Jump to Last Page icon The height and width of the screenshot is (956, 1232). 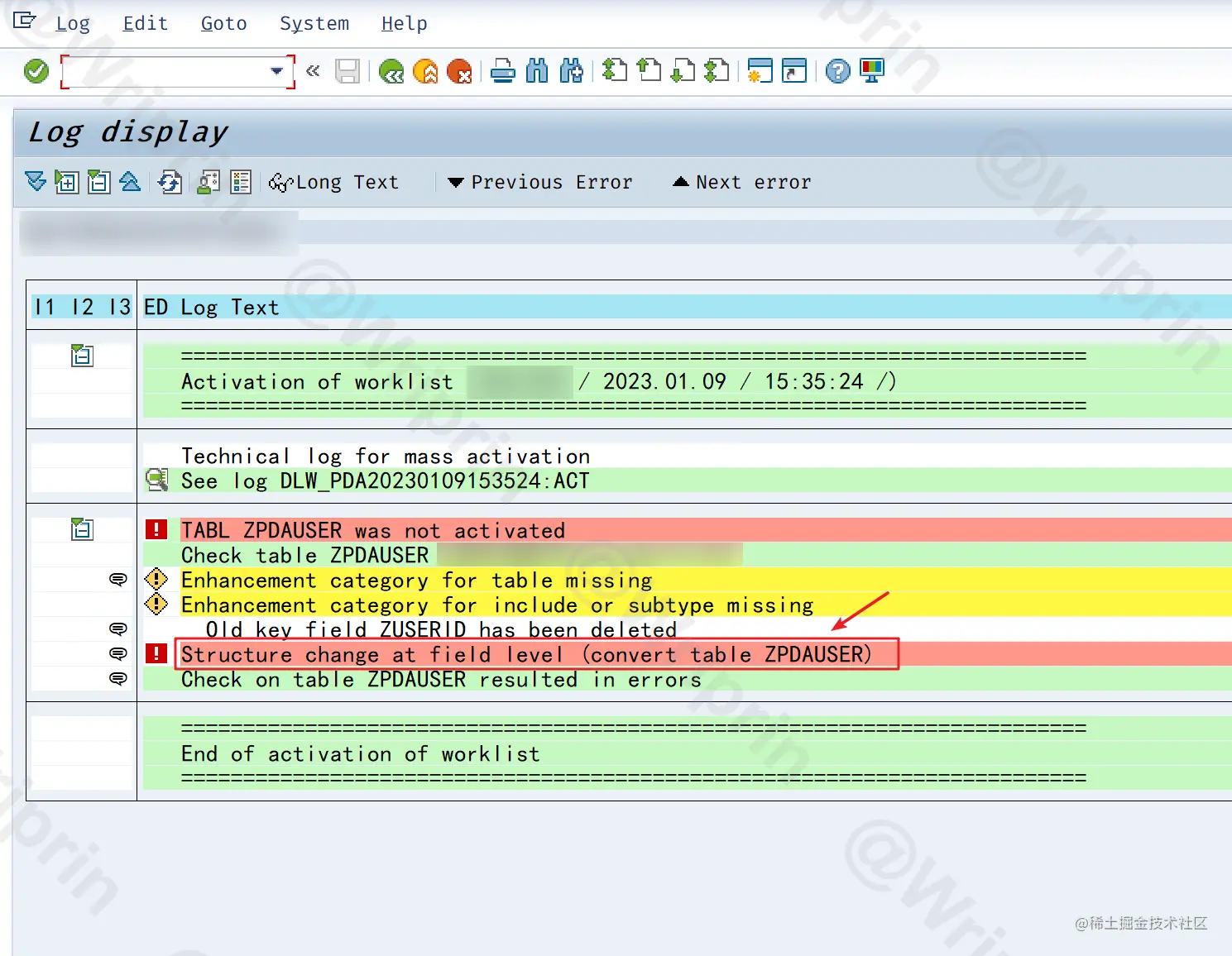click(x=717, y=71)
